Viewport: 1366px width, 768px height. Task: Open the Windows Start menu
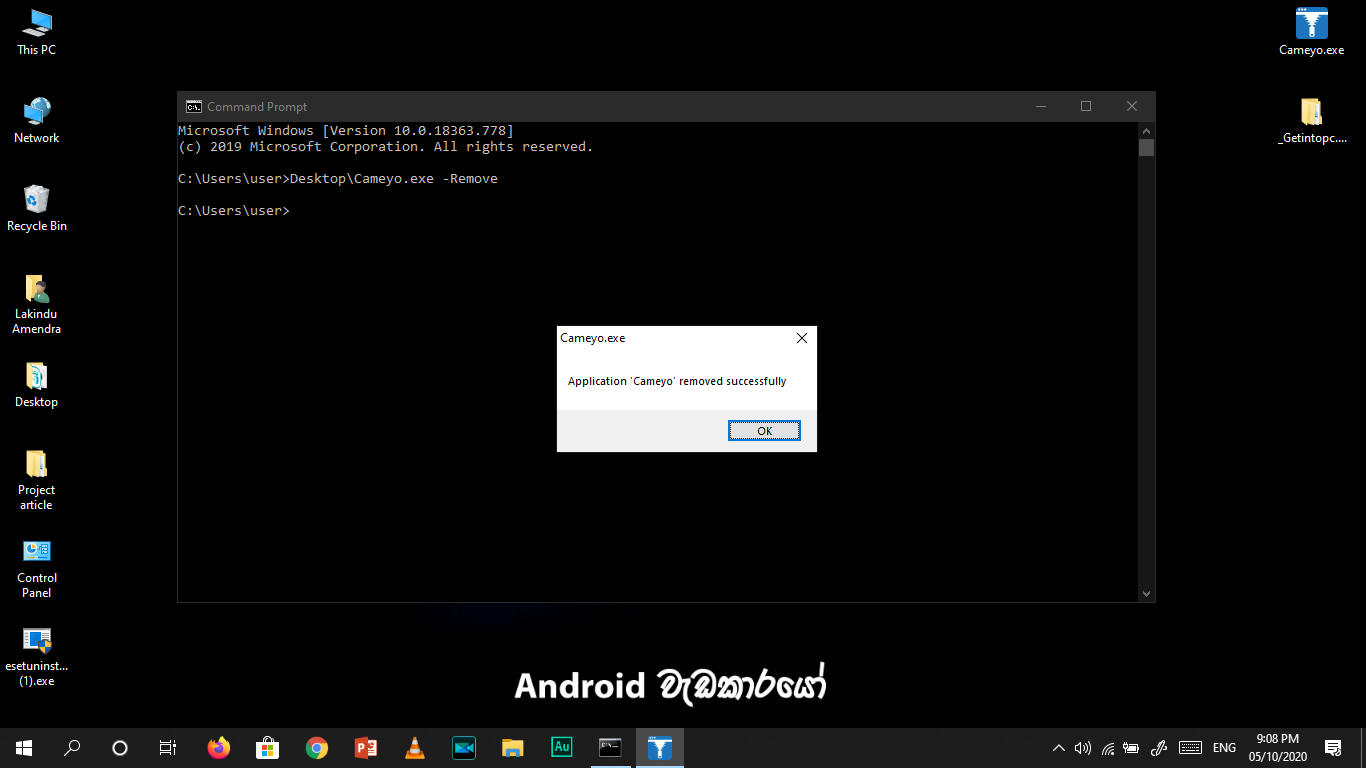click(24, 748)
